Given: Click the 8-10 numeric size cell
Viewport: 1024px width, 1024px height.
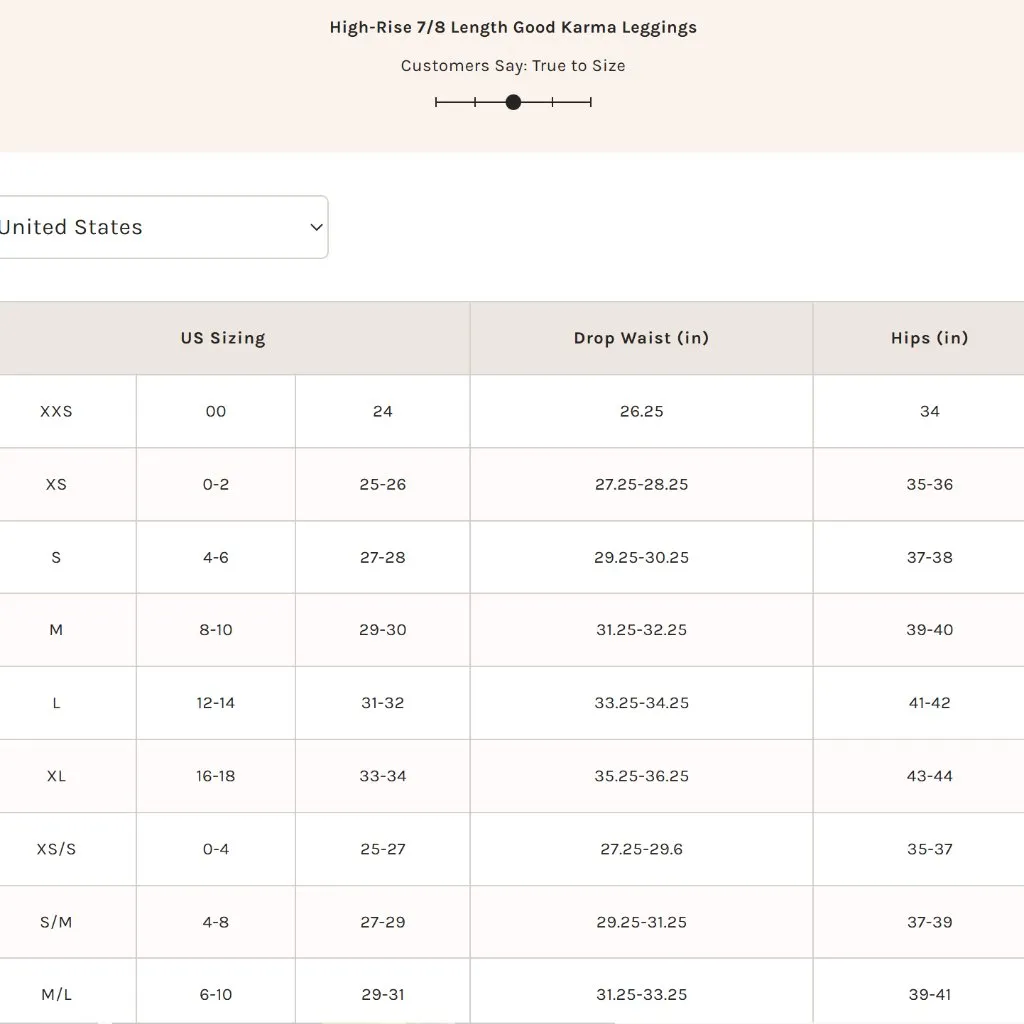Looking at the screenshot, I should [x=216, y=630].
